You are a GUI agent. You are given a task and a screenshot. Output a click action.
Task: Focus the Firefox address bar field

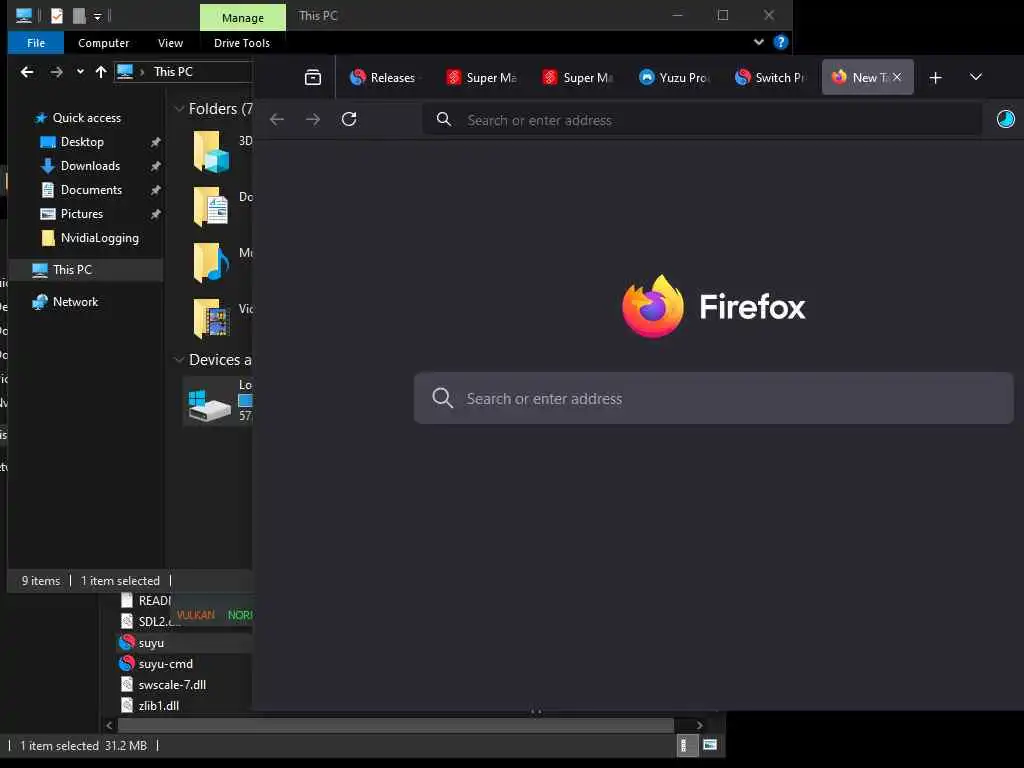(702, 120)
